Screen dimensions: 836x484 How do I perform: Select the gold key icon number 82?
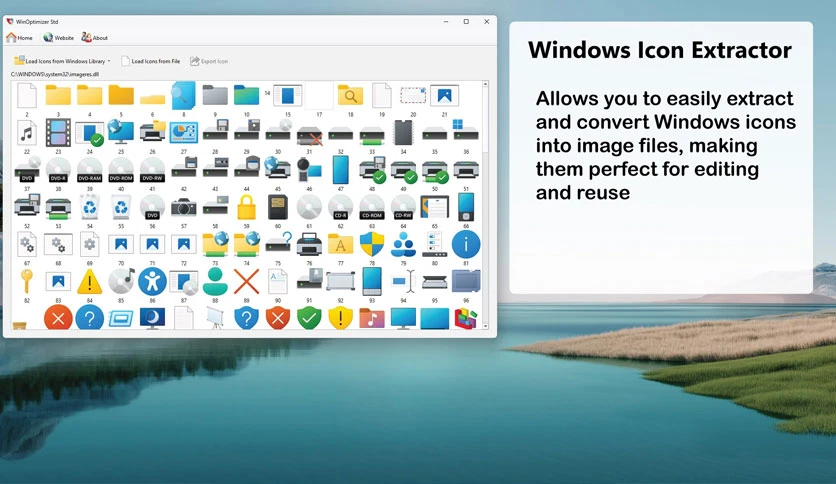tap(27, 281)
